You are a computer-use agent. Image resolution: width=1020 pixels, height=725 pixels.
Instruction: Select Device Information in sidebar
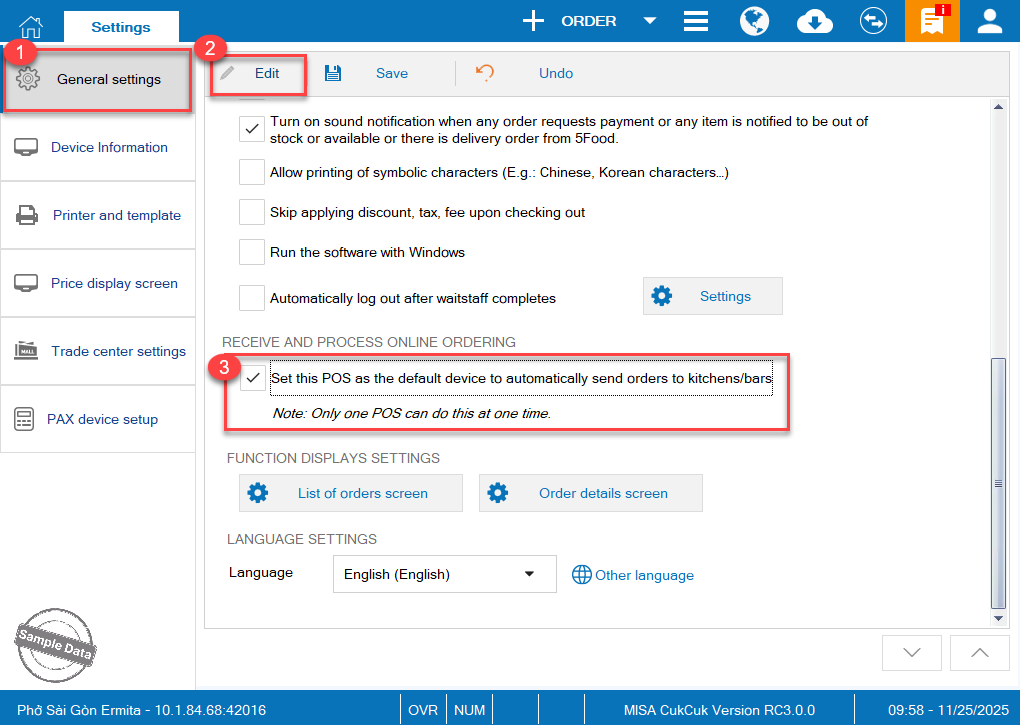[98, 147]
